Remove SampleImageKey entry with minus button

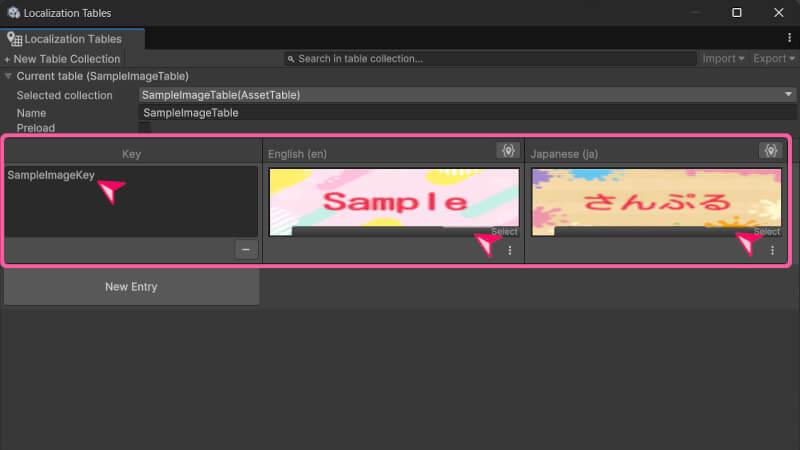tap(247, 250)
